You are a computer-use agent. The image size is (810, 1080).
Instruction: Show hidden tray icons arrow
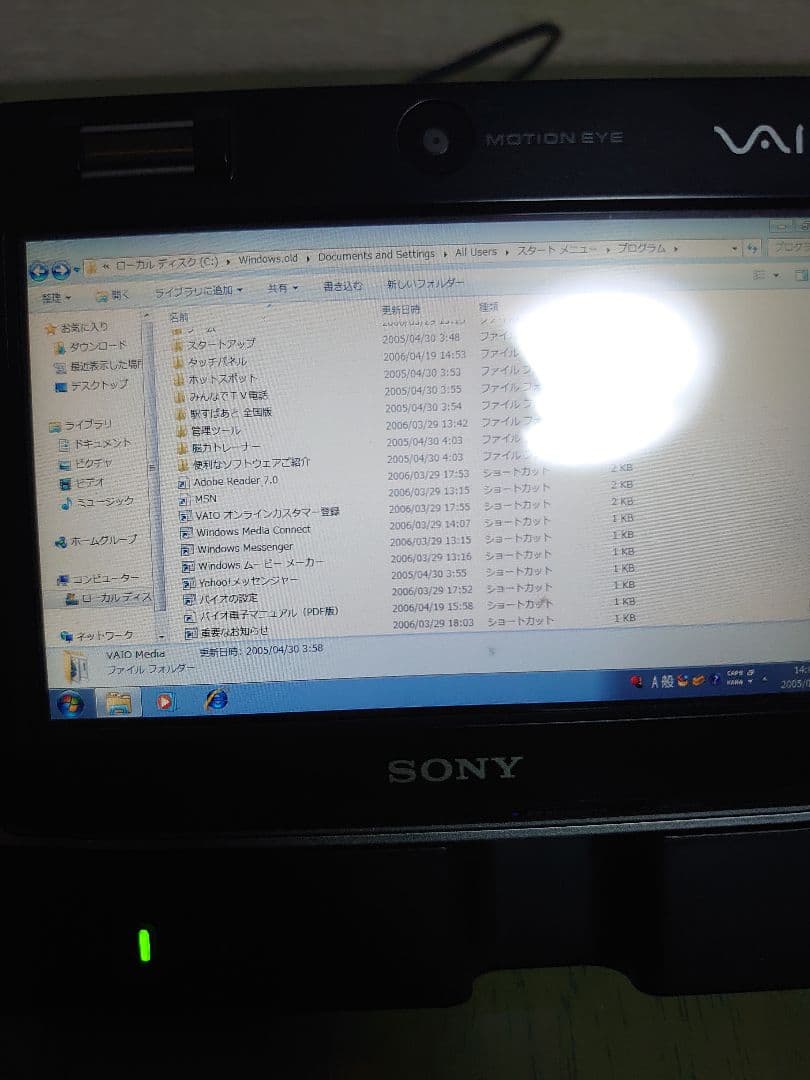[x=765, y=679]
